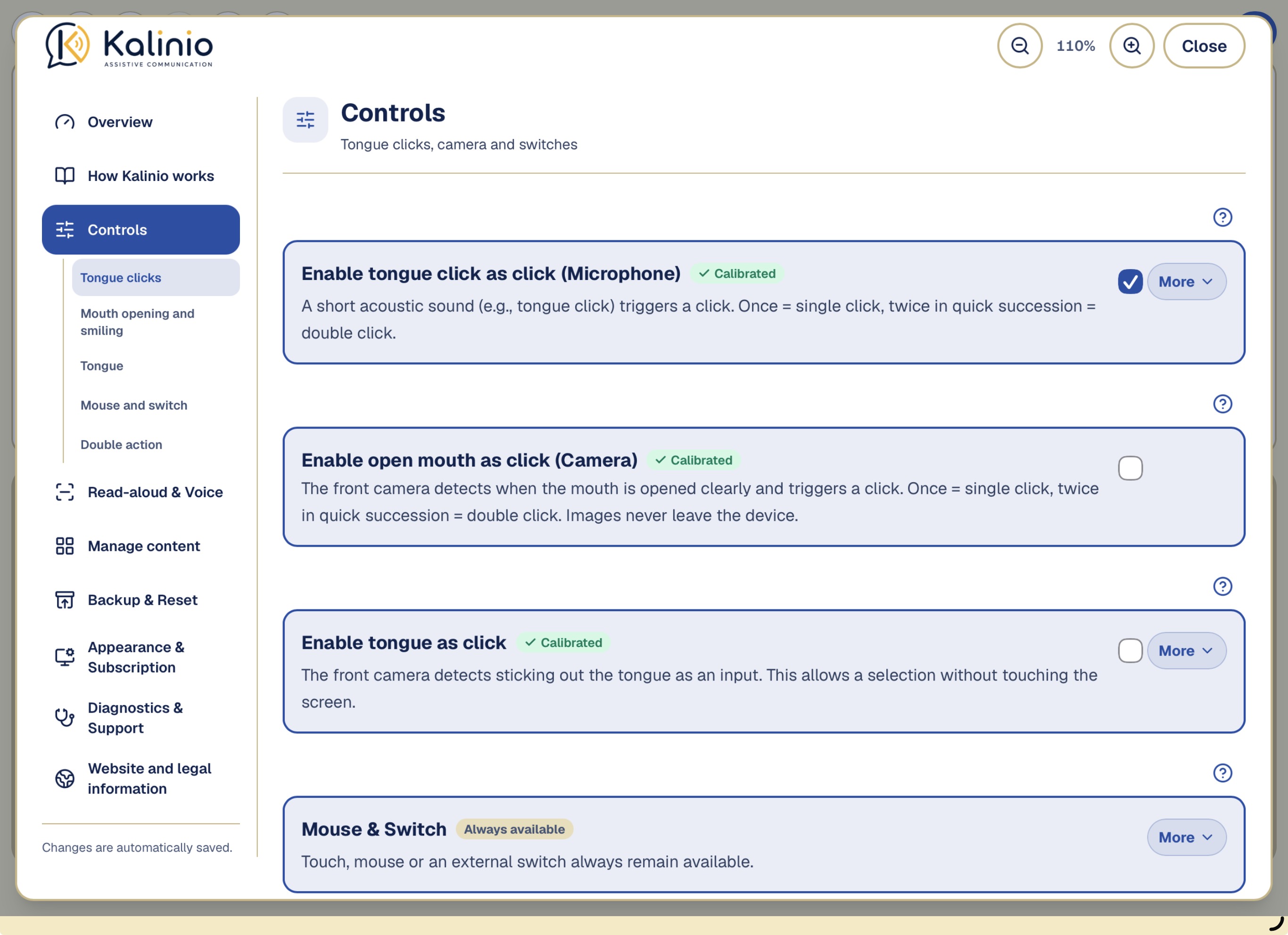Expand More for the tongue click microphone card
This screenshot has height=935, width=1288.
pos(1186,281)
